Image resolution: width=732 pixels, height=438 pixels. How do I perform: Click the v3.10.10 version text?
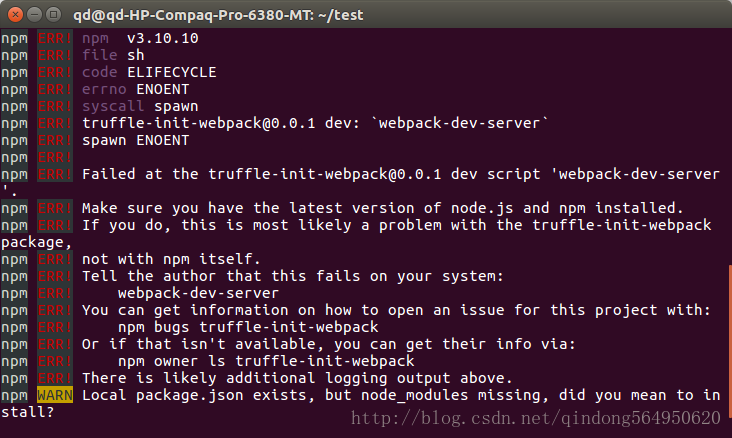click(x=162, y=38)
